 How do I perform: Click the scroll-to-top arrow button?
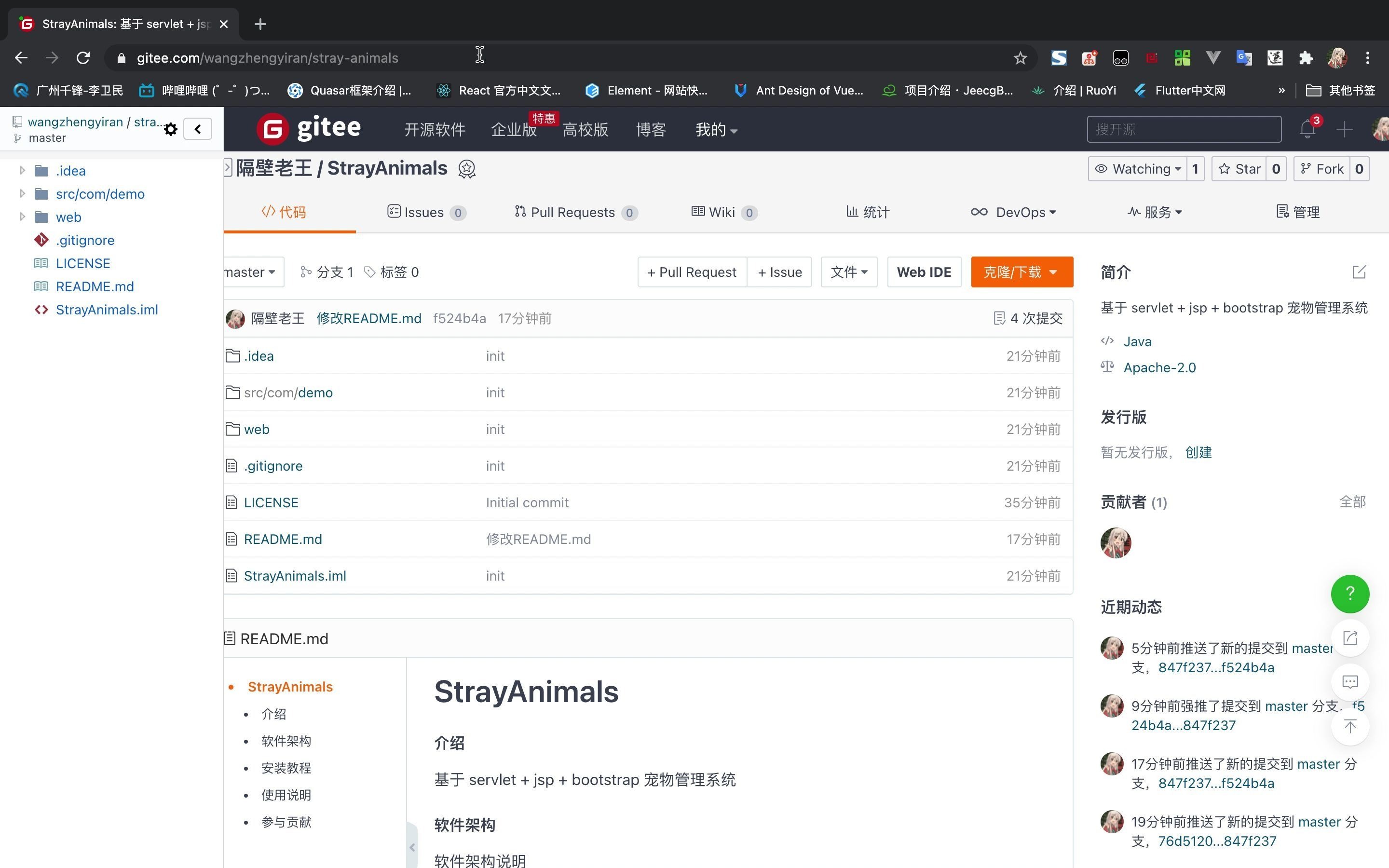click(x=1349, y=727)
